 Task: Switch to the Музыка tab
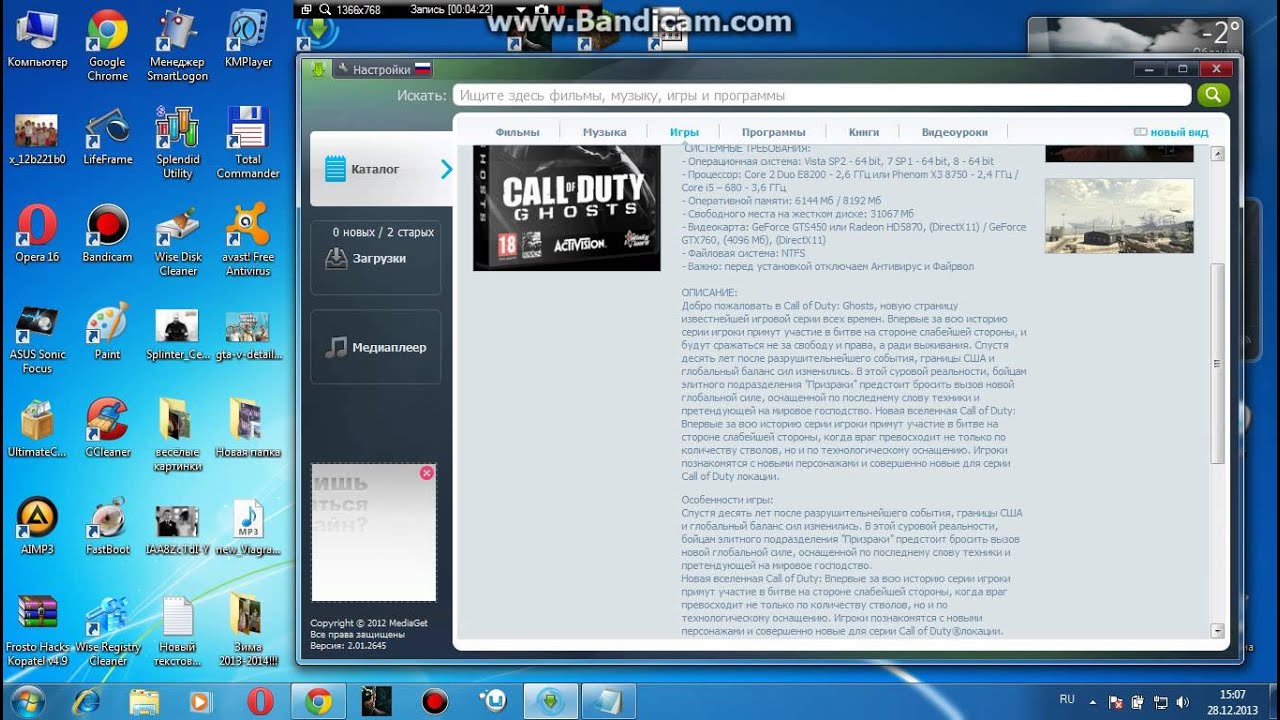(605, 132)
